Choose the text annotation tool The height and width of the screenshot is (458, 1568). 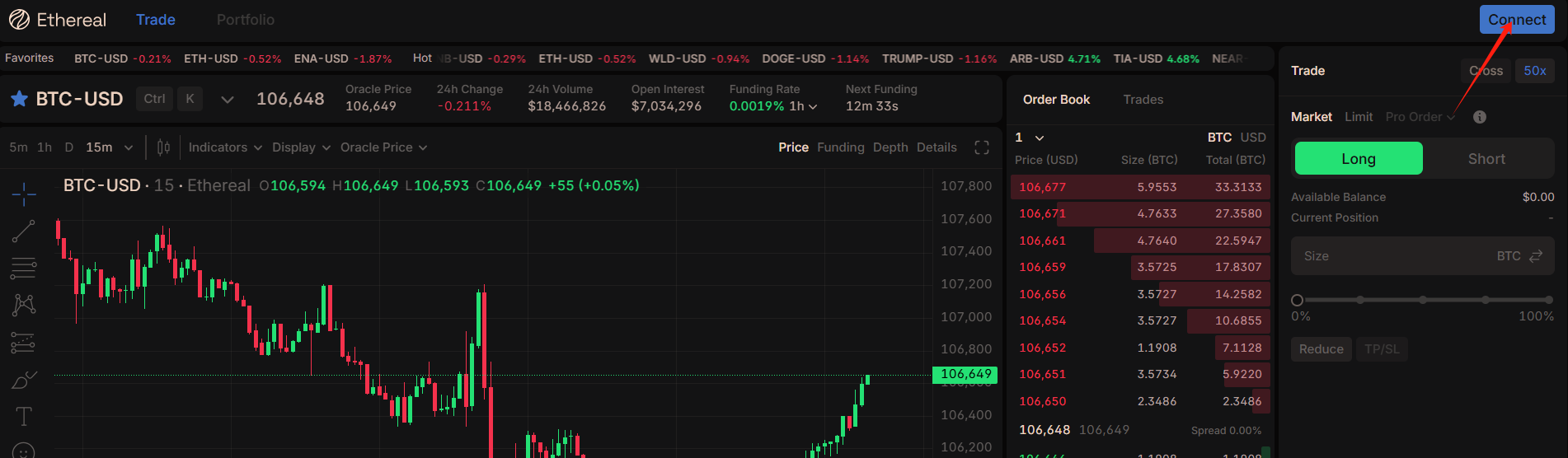(24, 417)
